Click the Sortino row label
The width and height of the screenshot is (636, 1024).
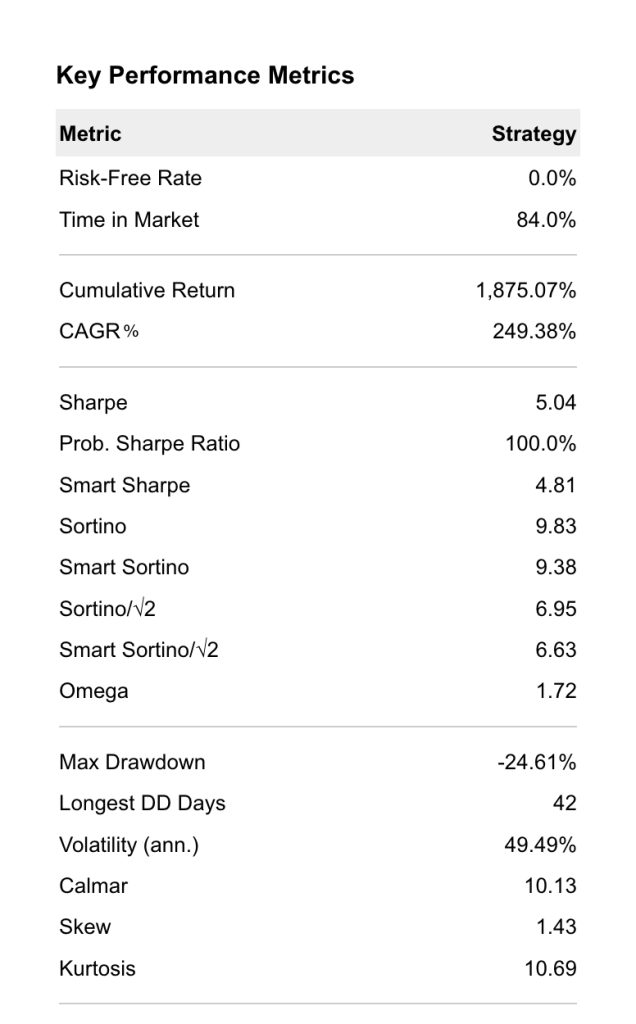coord(93,526)
